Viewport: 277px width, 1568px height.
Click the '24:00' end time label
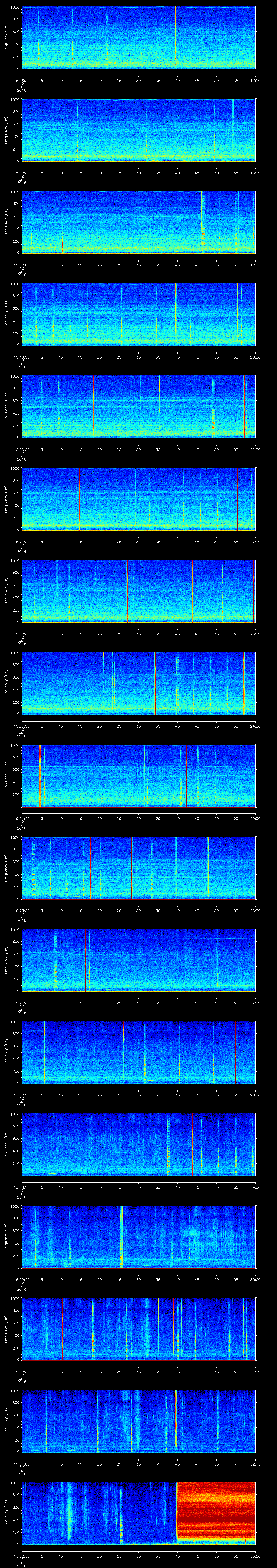click(255, 726)
